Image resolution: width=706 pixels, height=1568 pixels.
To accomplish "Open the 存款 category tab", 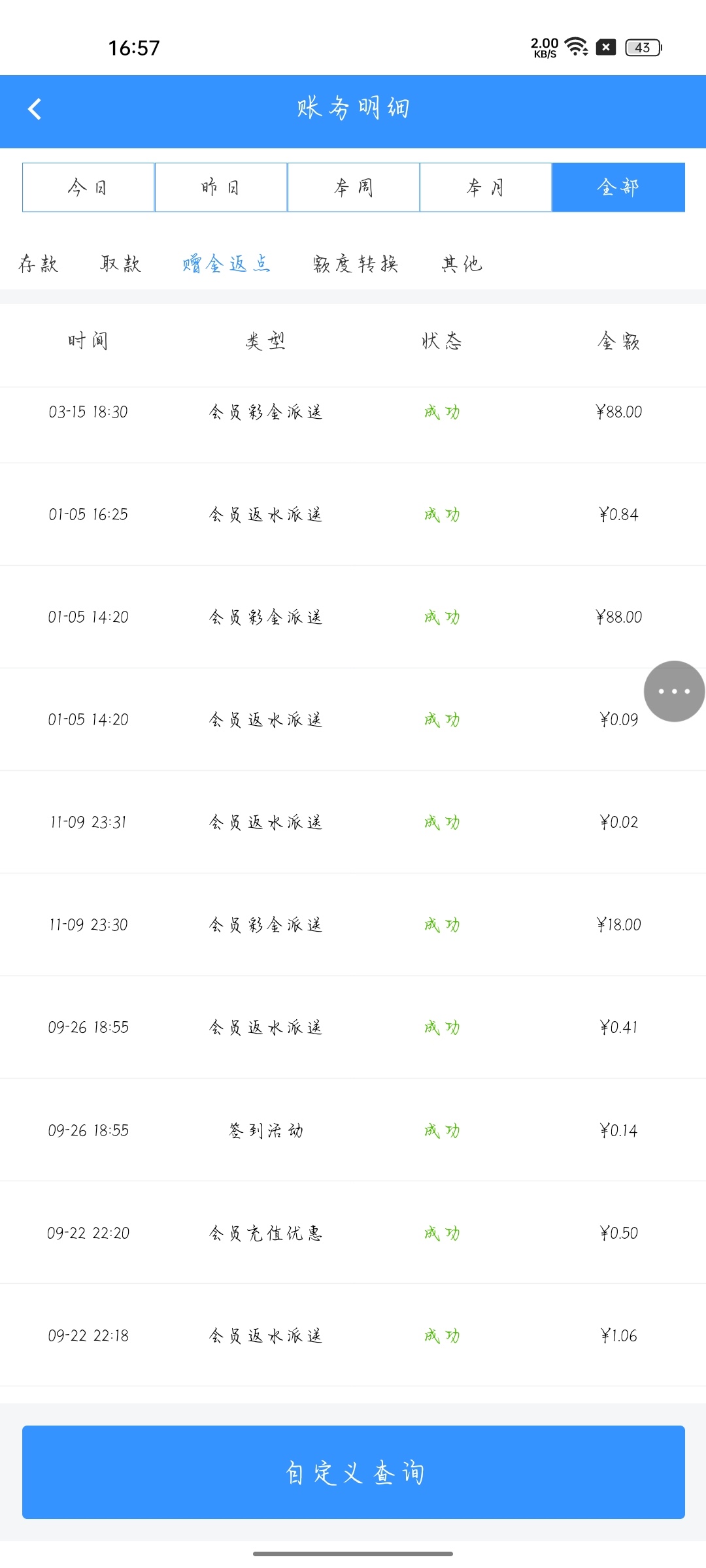I will [x=39, y=264].
